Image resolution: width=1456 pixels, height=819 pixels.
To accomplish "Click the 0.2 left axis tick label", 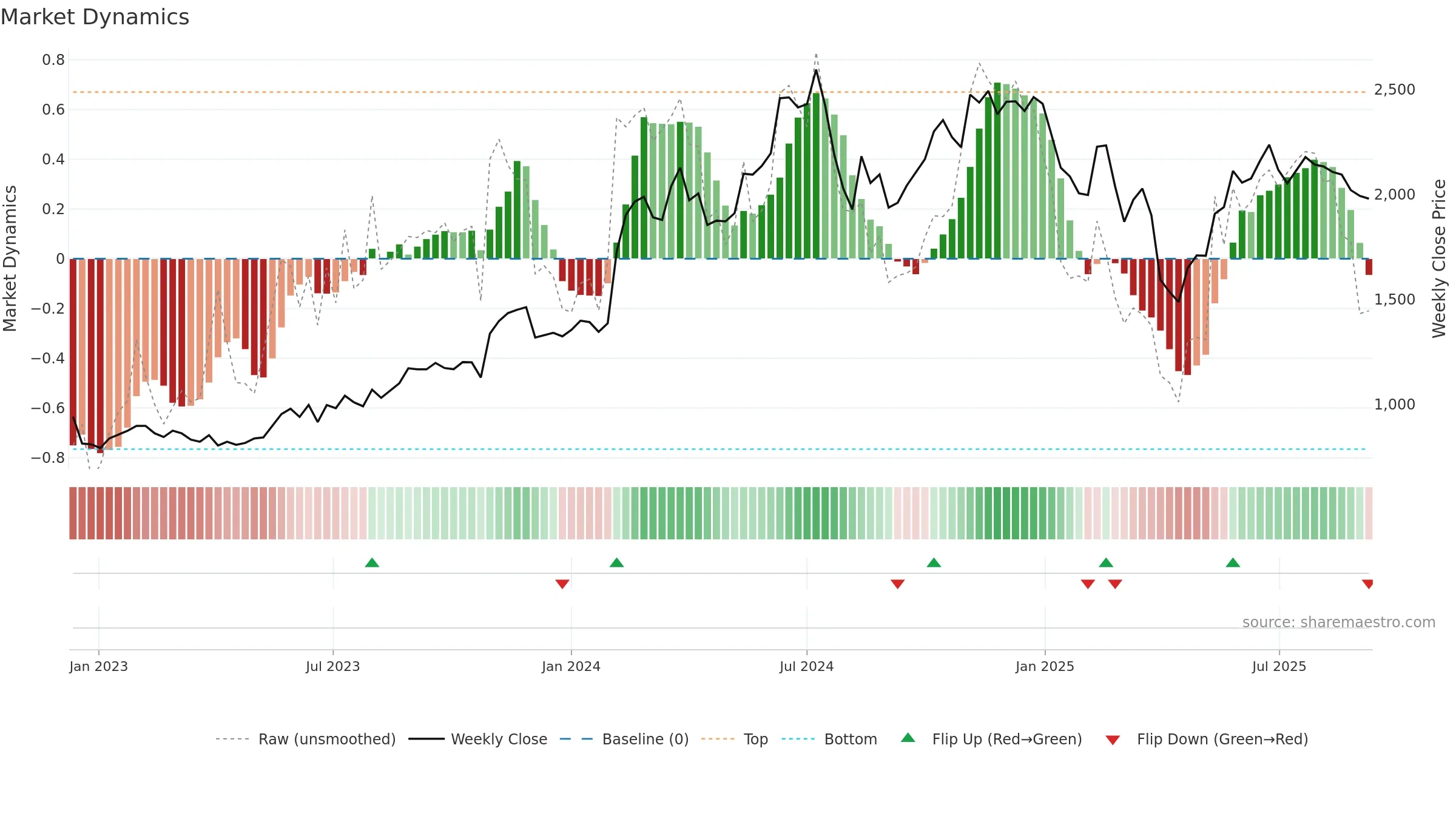I will click(x=53, y=209).
